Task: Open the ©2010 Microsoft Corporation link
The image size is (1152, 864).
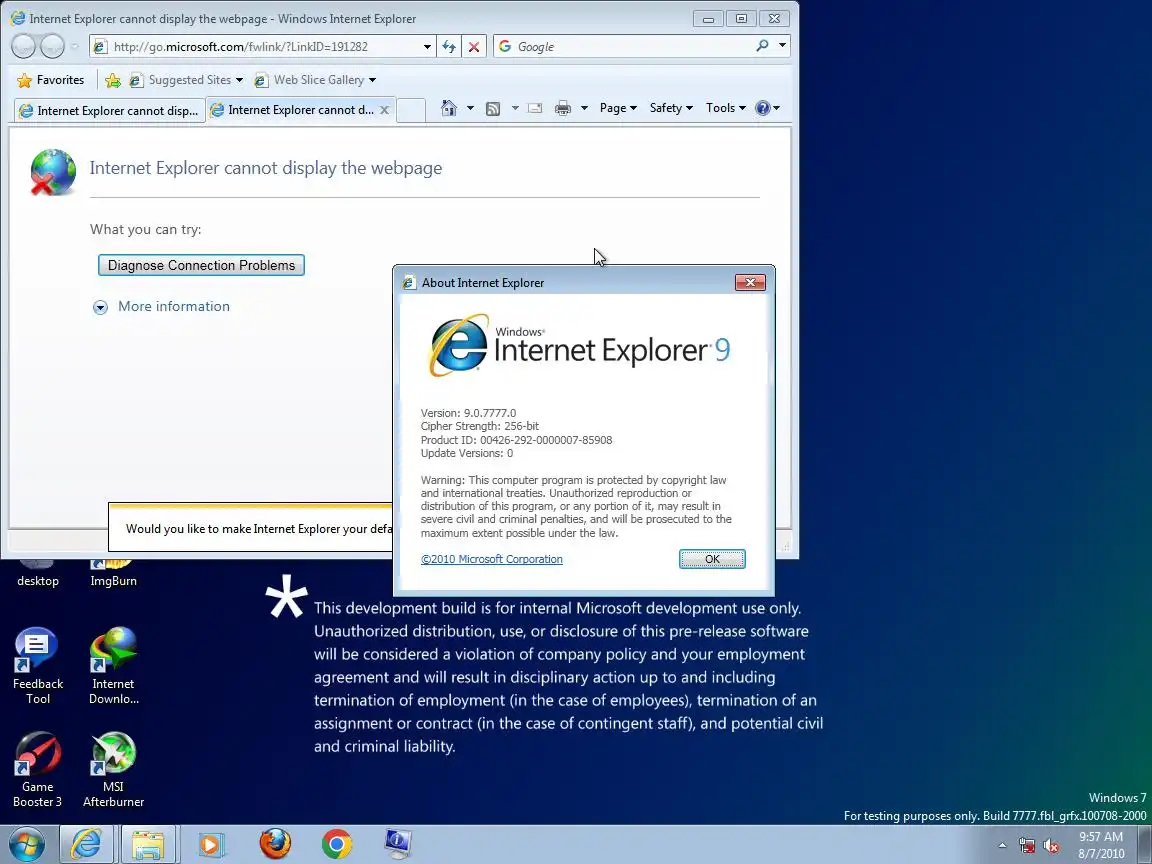Action: click(x=492, y=559)
